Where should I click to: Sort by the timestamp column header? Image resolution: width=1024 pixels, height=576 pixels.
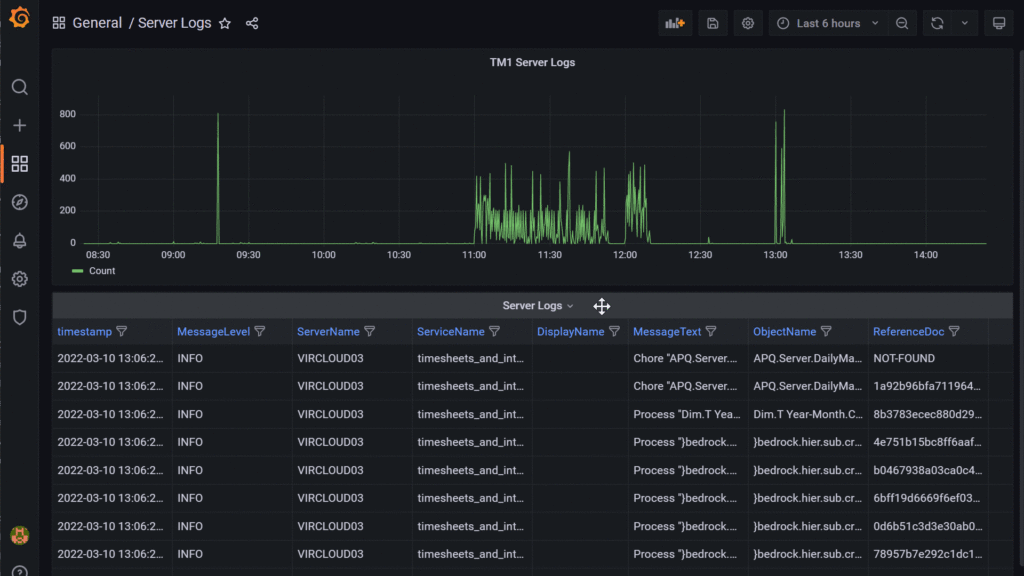pyautogui.click(x=84, y=331)
